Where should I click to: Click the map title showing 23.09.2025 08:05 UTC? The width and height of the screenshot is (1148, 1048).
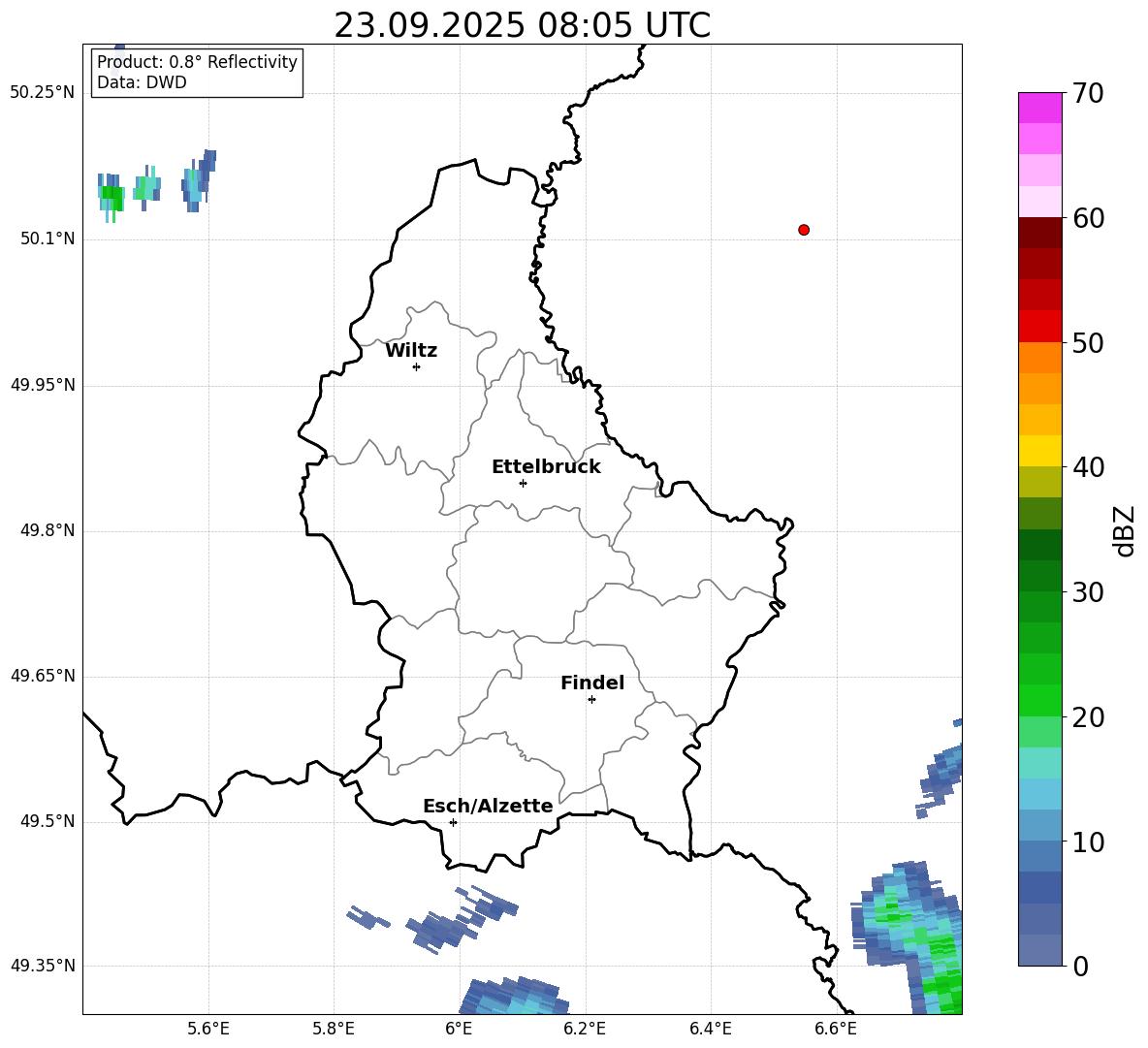tap(522, 25)
